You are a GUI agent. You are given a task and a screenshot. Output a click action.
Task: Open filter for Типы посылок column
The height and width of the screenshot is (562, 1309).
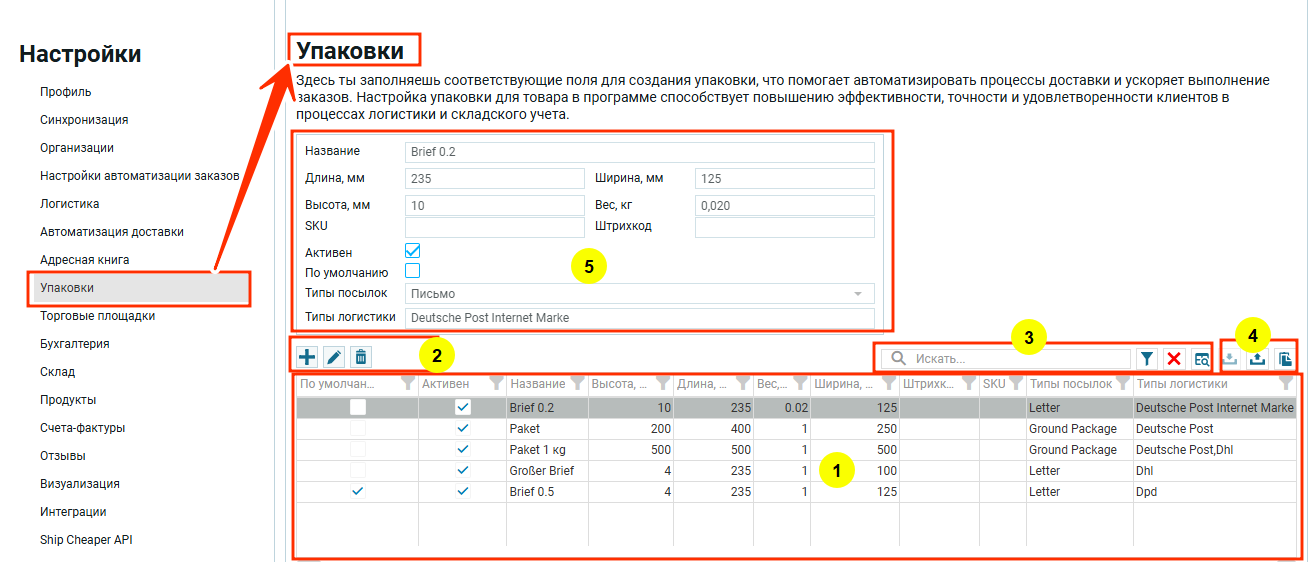coord(1122,384)
